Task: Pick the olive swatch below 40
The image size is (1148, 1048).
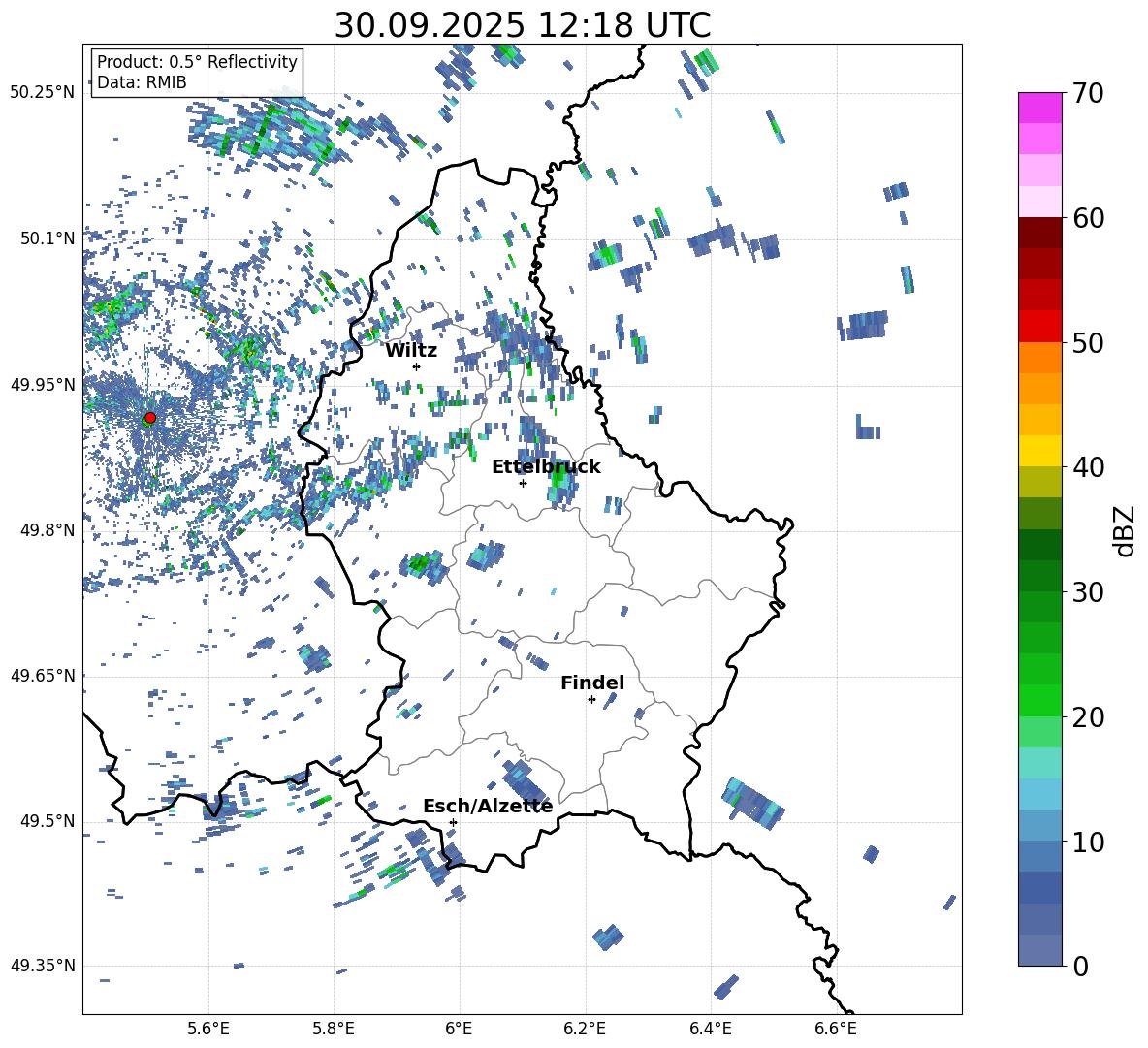Action: (x=1039, y=482)
